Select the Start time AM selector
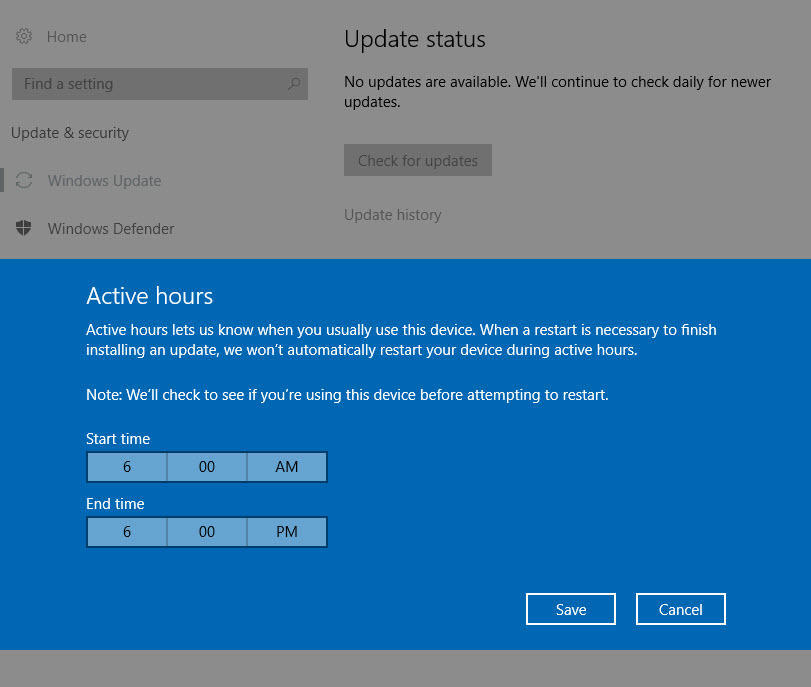 287,467
